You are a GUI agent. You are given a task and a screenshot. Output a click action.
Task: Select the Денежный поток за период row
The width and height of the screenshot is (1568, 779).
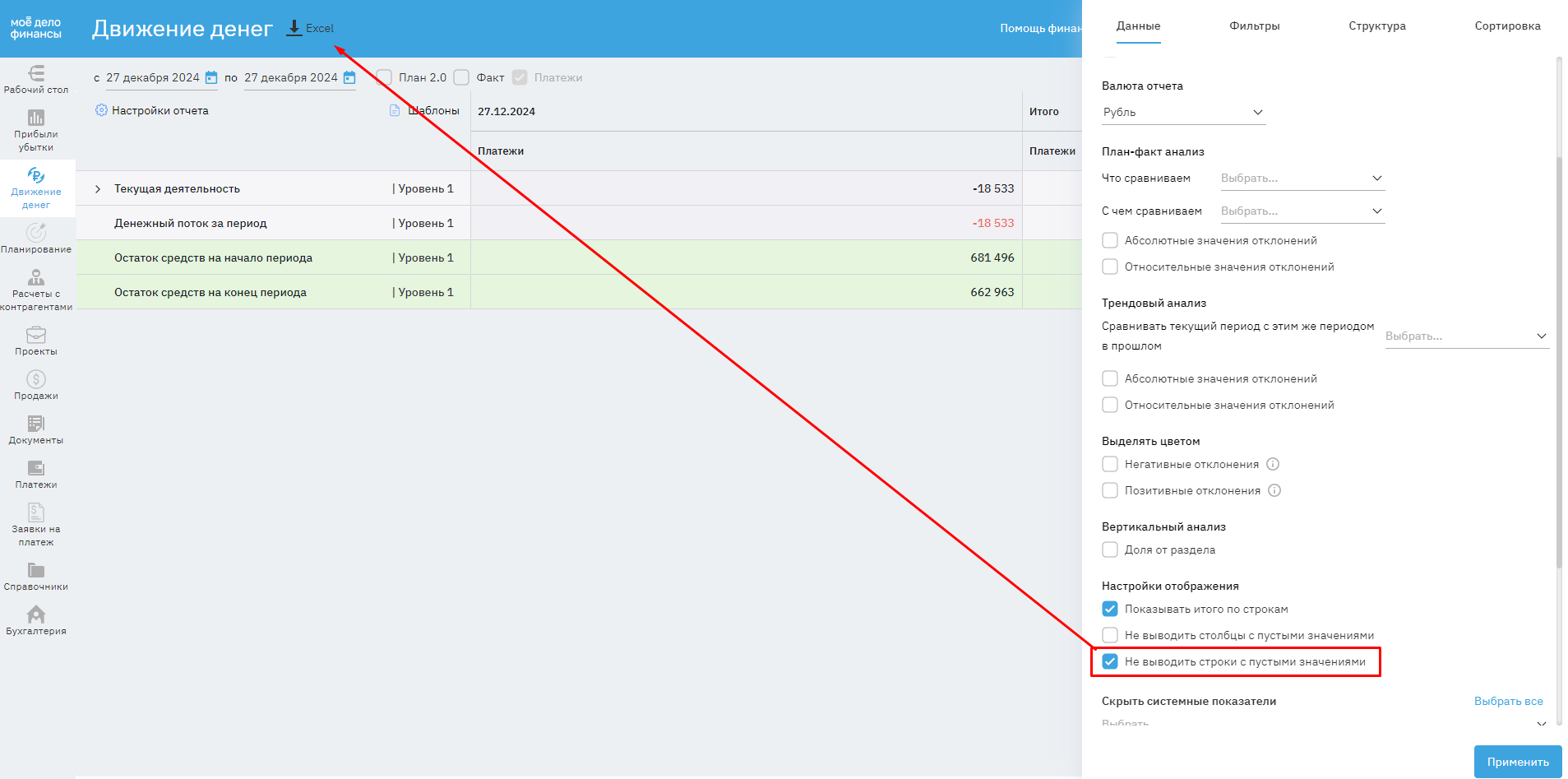tap(579, 223)
